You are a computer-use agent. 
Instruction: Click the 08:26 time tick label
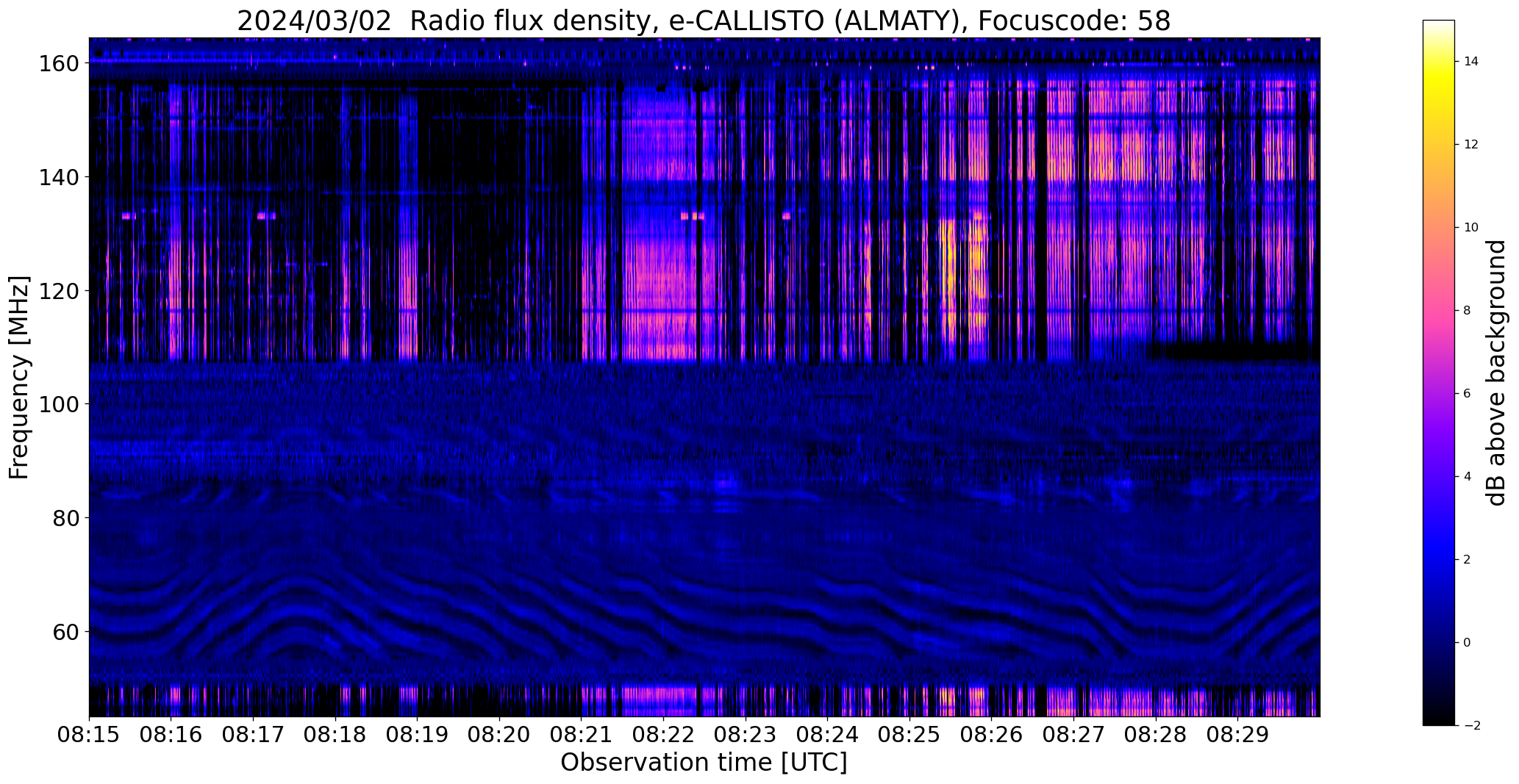(x=992, y=735)
